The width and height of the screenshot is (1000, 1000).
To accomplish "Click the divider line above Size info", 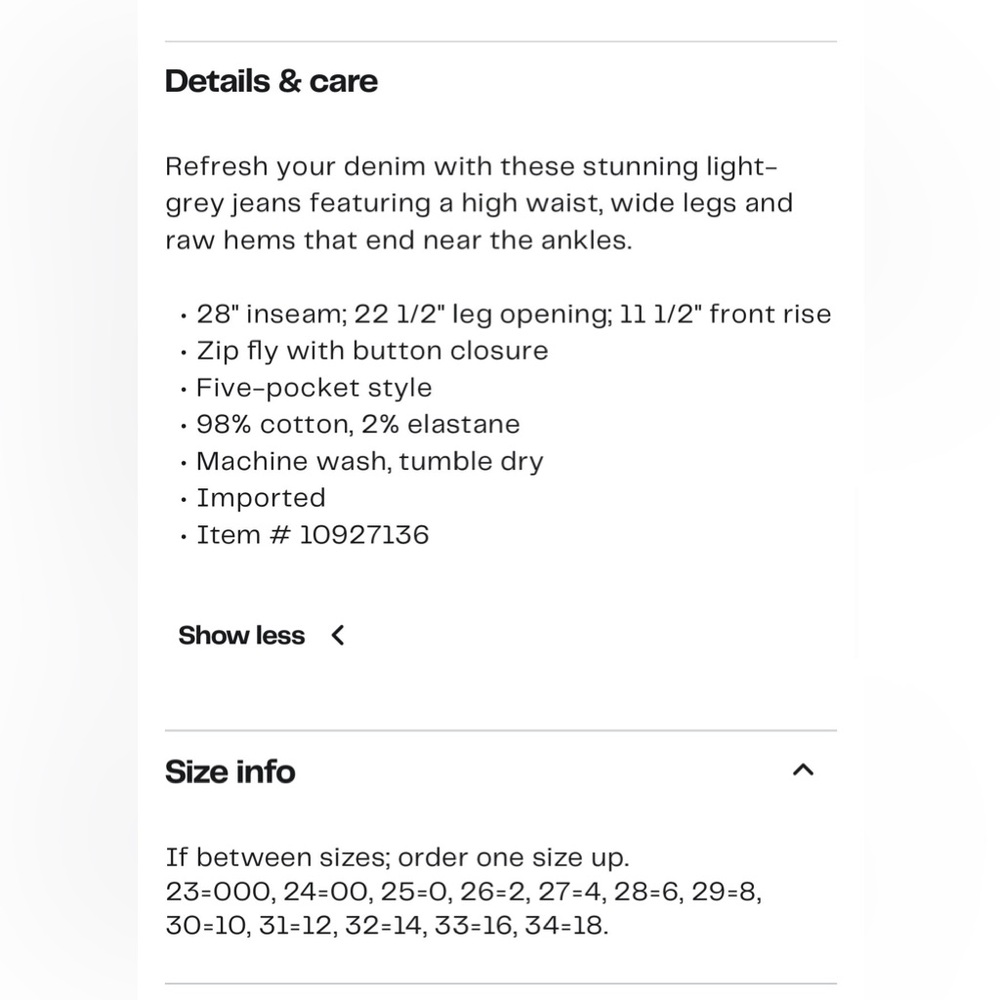I will coord(501,730).
